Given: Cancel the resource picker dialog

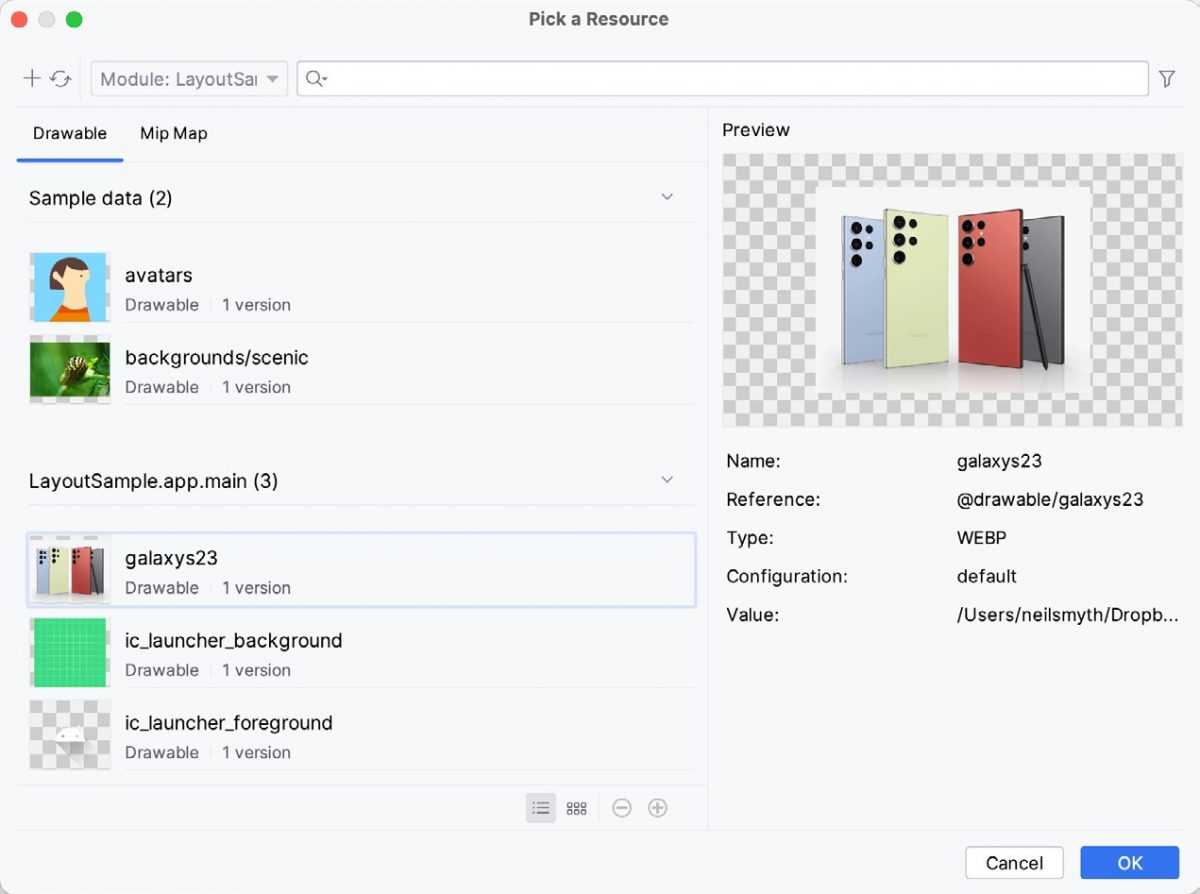Looking at the screenshot, I should tap(1014, 862).
